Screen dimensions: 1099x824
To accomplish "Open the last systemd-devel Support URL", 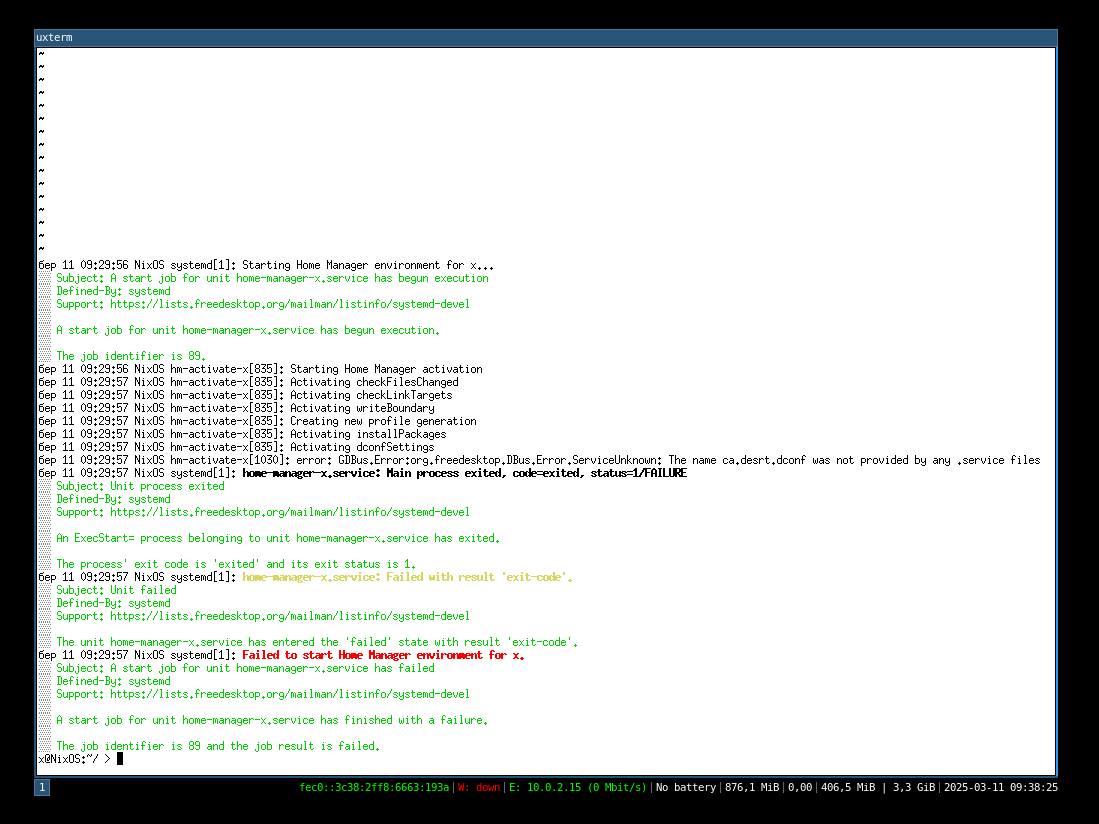I will pos(289,694).
